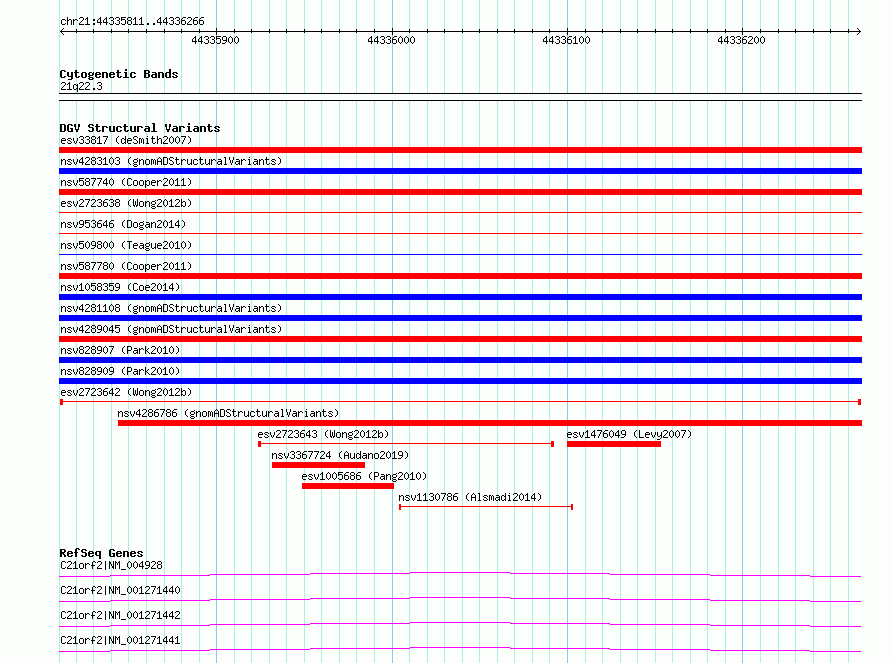890x663 pixels.
Task: Select the nsv1058359 blue variant bar
Action: point(460,297)
